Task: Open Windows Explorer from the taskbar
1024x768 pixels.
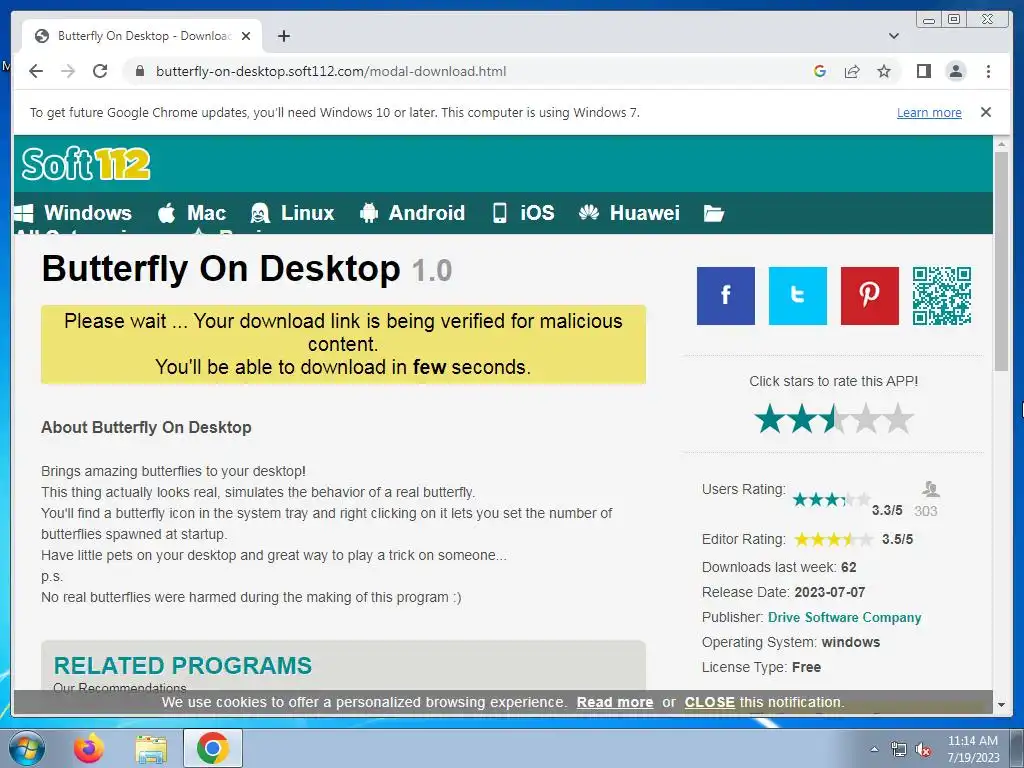Action: point(151,748)
